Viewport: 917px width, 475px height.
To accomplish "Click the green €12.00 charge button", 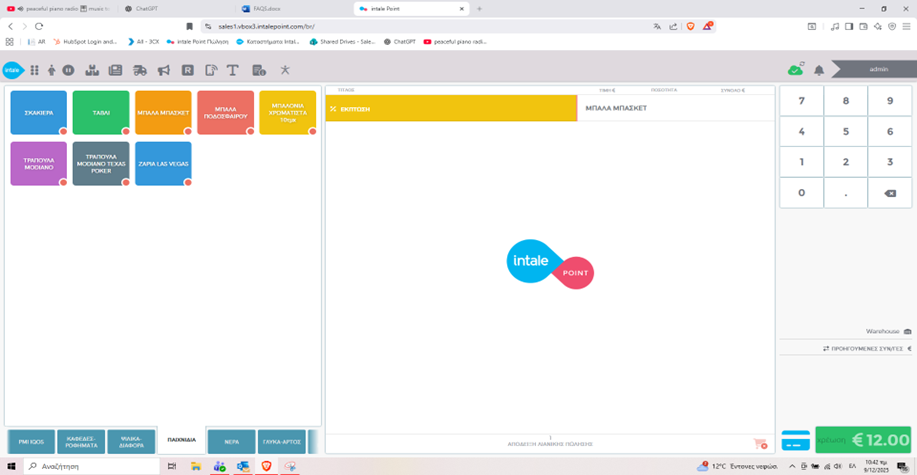I will (x=863, y=440).
